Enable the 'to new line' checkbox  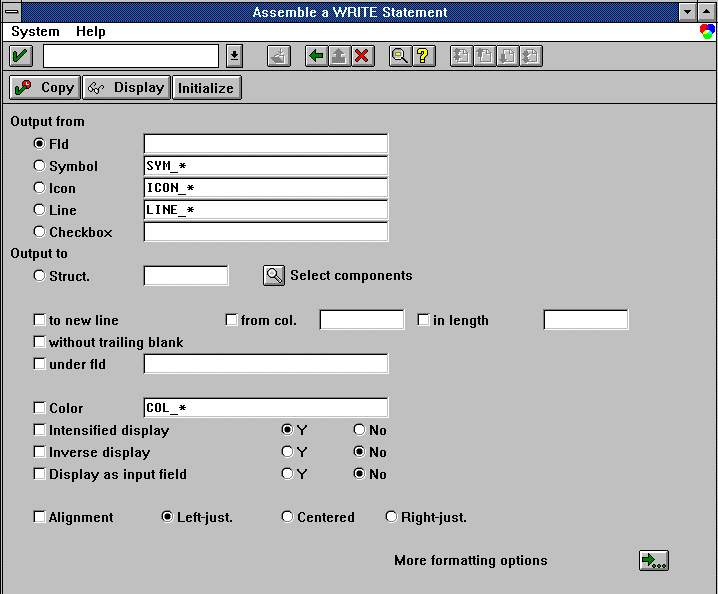click(x=40, y=320)
